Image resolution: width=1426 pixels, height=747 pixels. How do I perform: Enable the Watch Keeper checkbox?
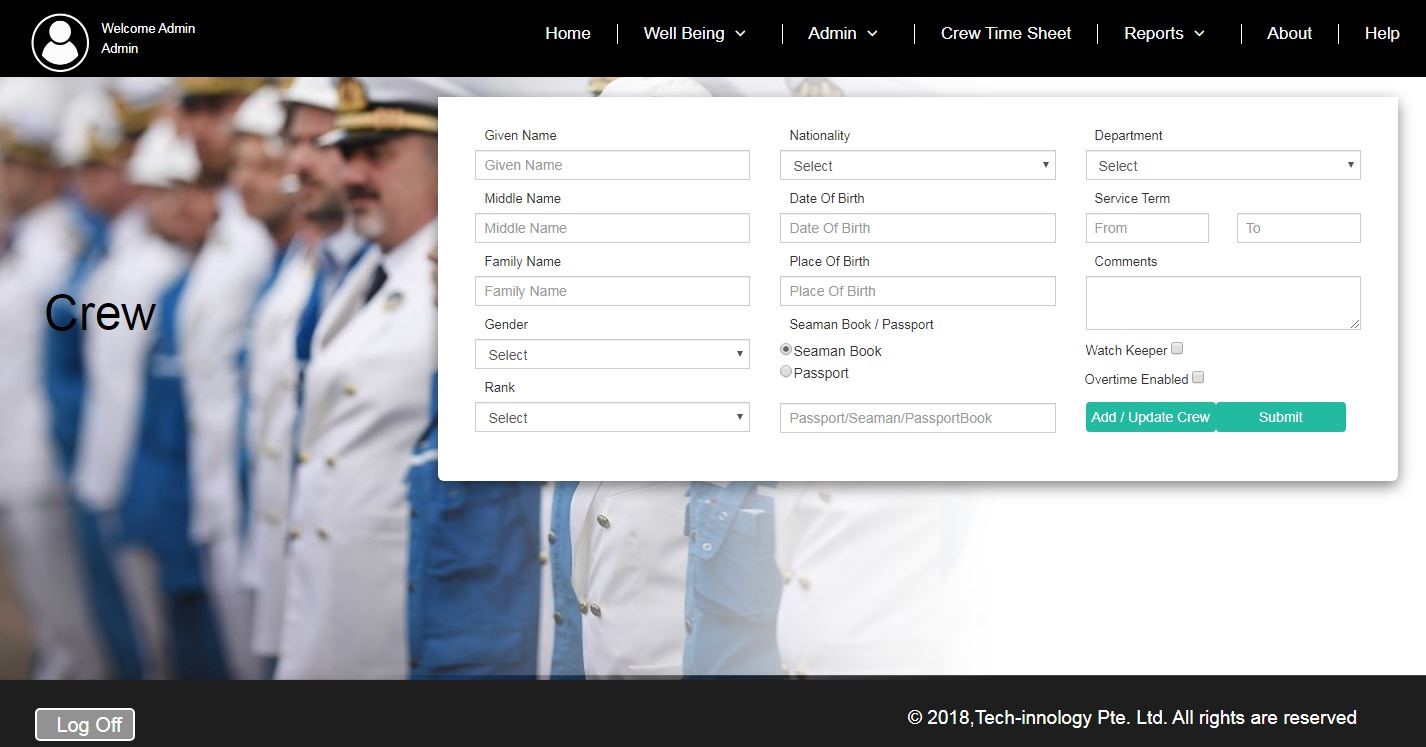pyautogui.click(x=1177, y=349)
